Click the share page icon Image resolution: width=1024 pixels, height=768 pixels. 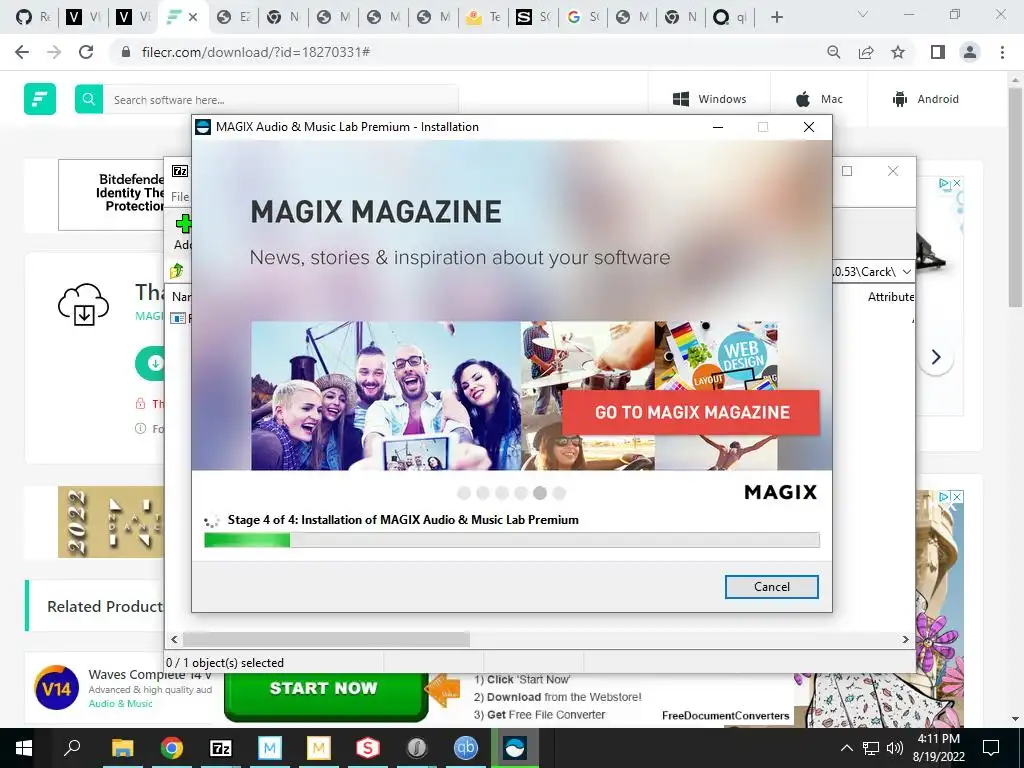[866, 52]
